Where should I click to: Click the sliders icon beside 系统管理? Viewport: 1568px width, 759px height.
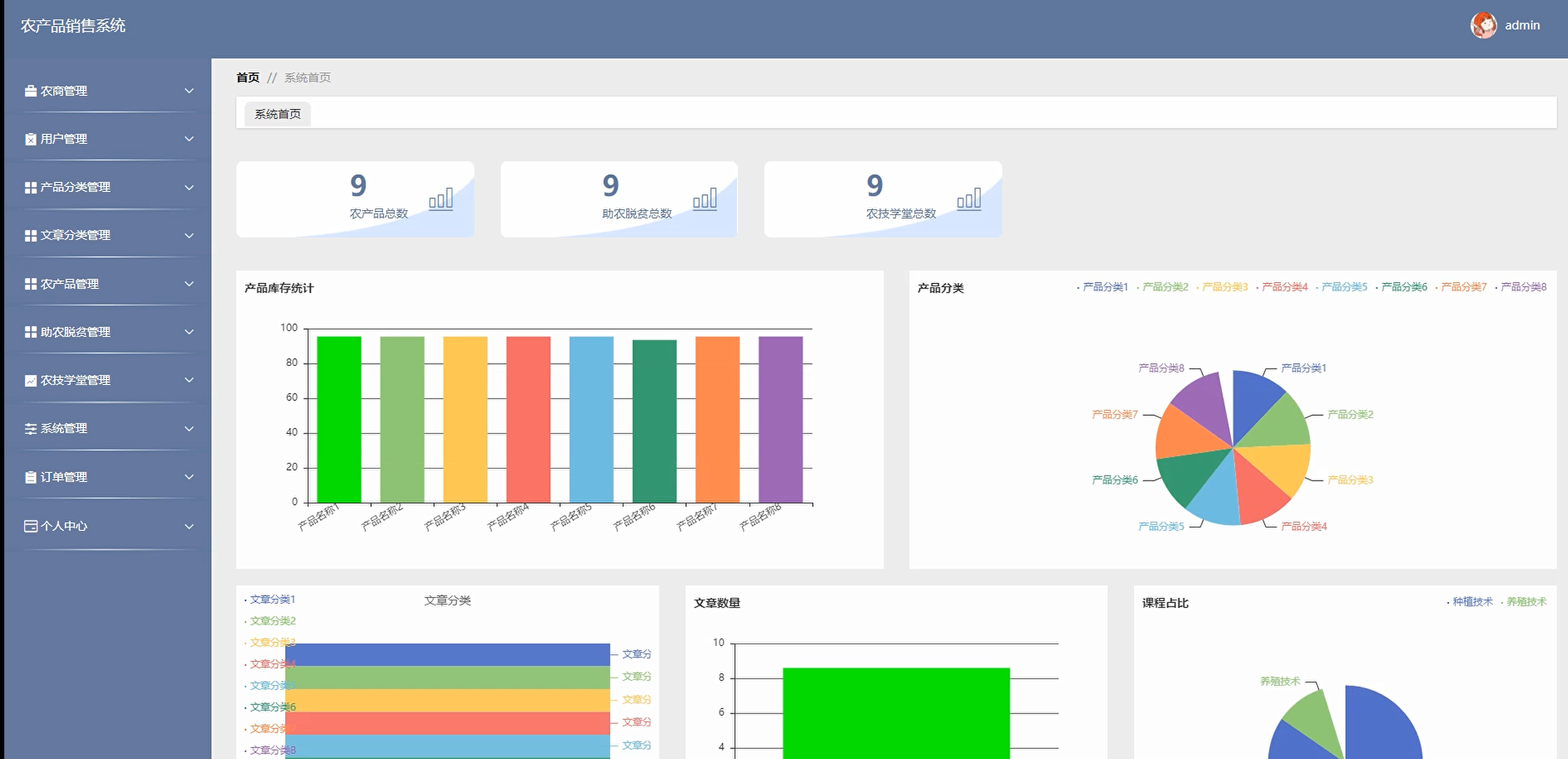point(31,429)
